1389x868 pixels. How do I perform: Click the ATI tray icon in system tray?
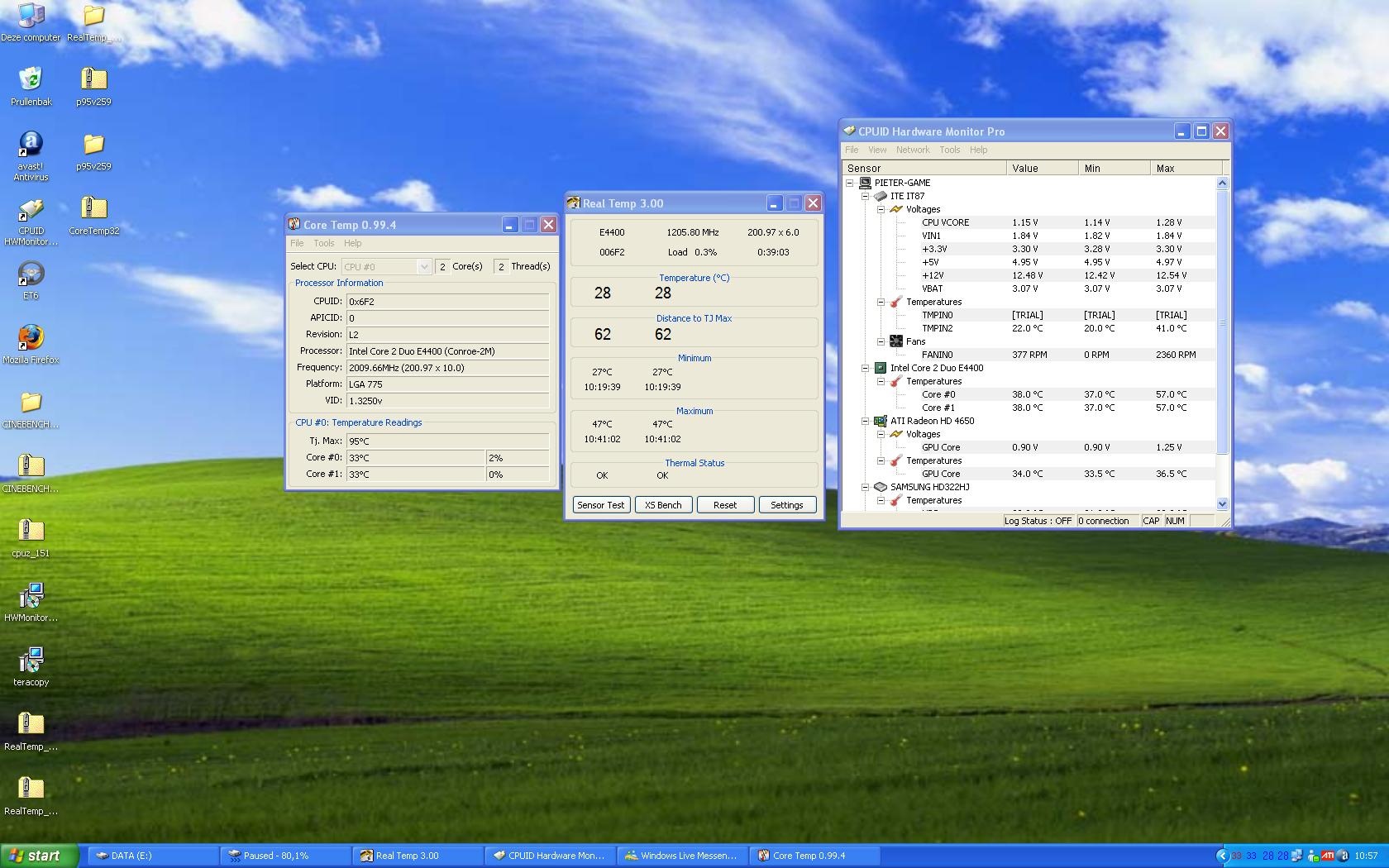[1328, 856]
